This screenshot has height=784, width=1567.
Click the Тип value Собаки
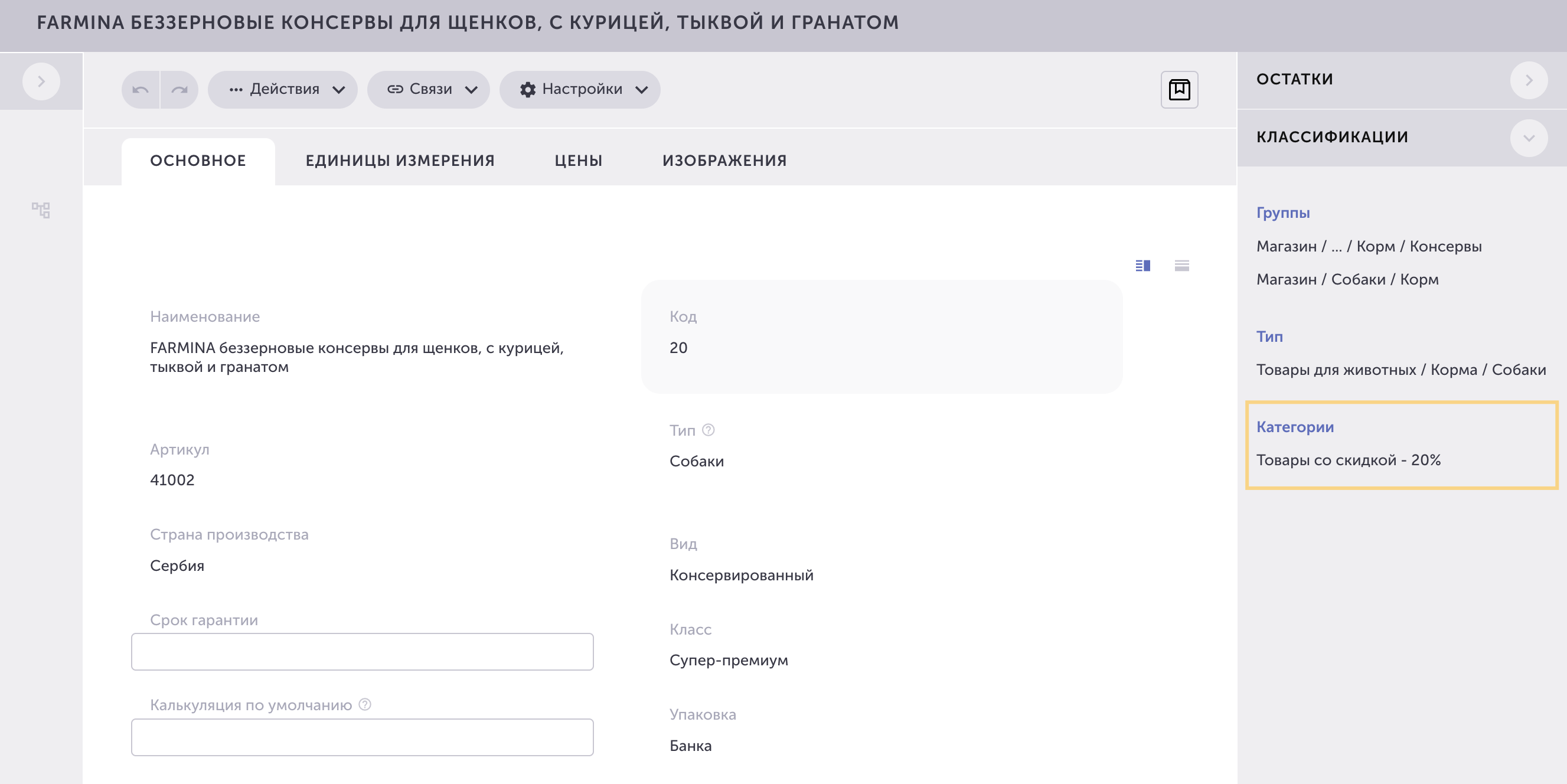click(x=697, y=461)
